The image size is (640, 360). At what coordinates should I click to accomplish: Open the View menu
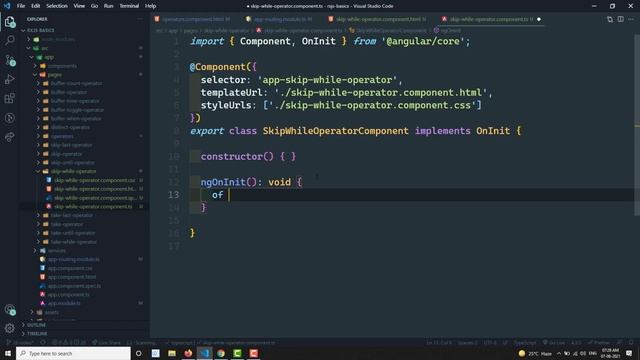tap(79, 6)
